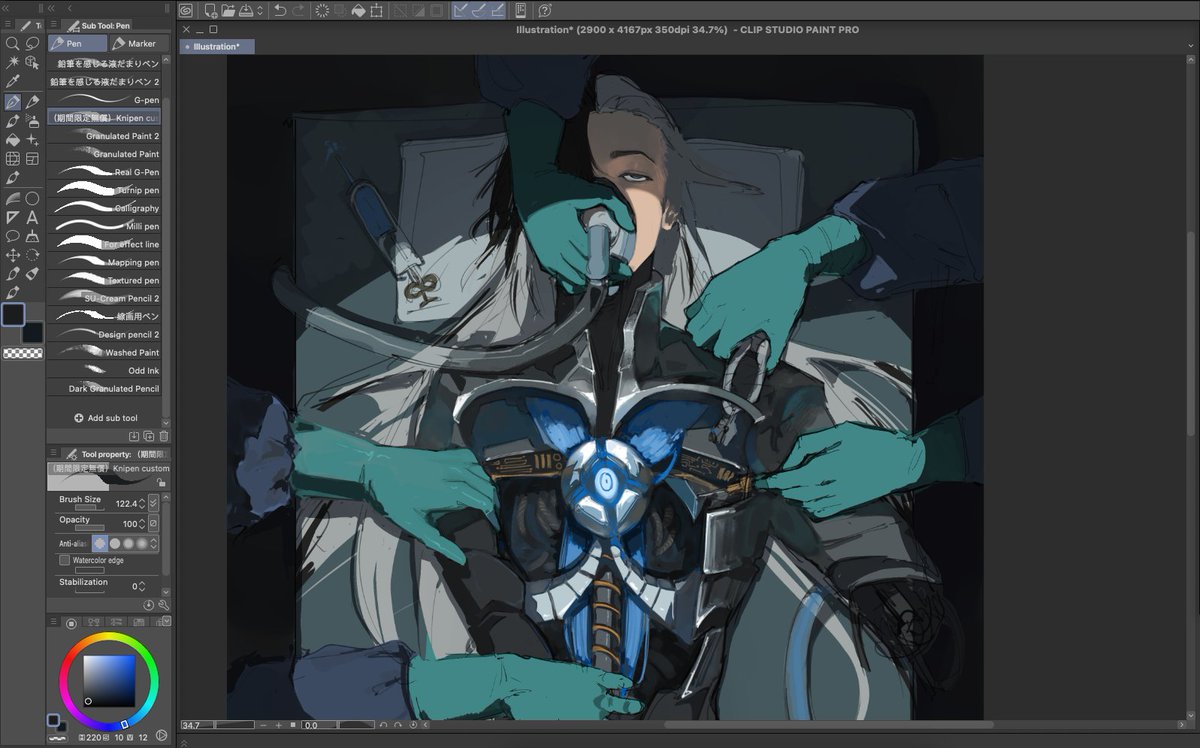Open the dropdown arrows beside Save icon
The width and height of the screenshot is (1200, 748).
[x=260, y=11]
